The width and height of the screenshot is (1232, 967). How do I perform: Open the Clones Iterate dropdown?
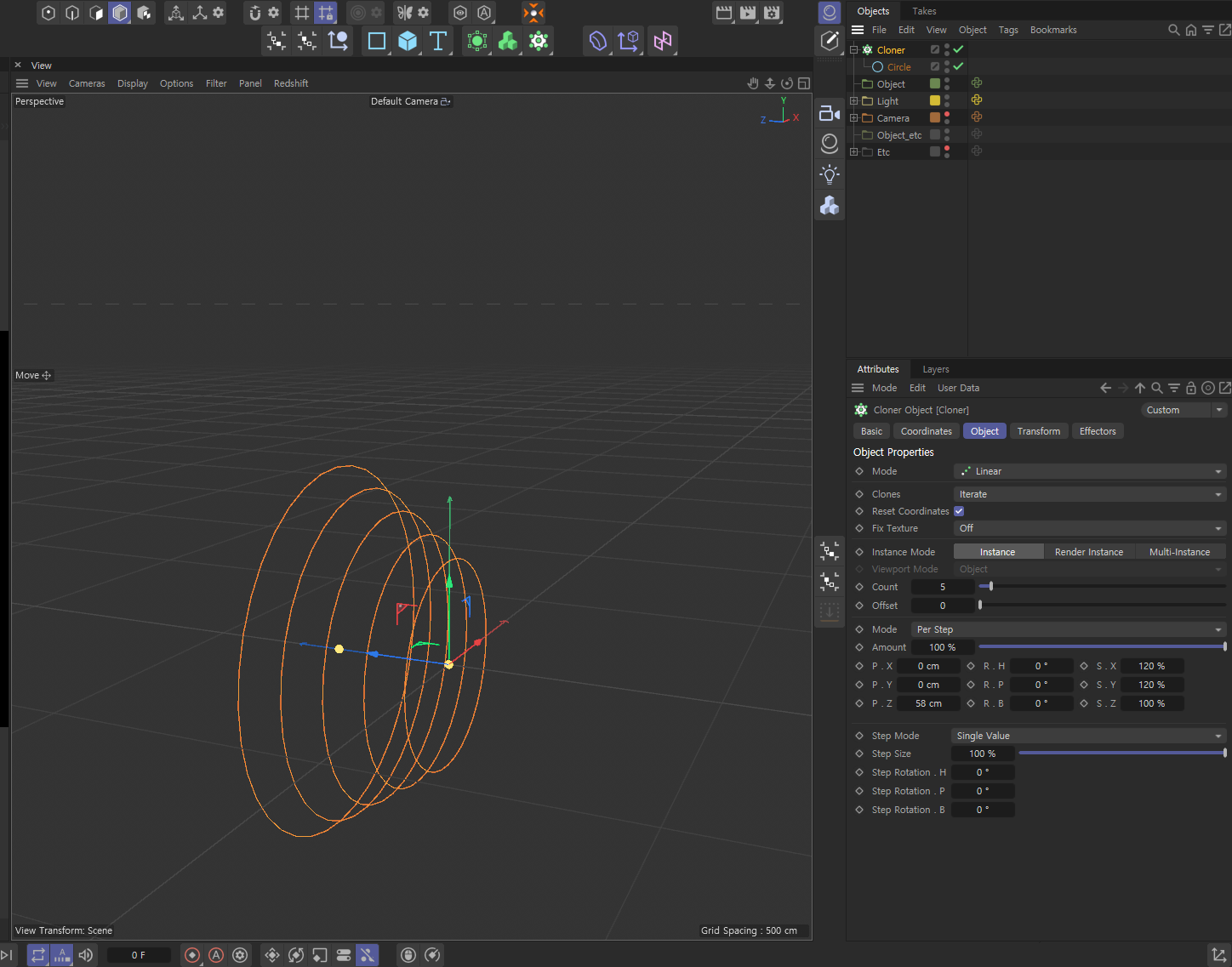pos(1090,494)
